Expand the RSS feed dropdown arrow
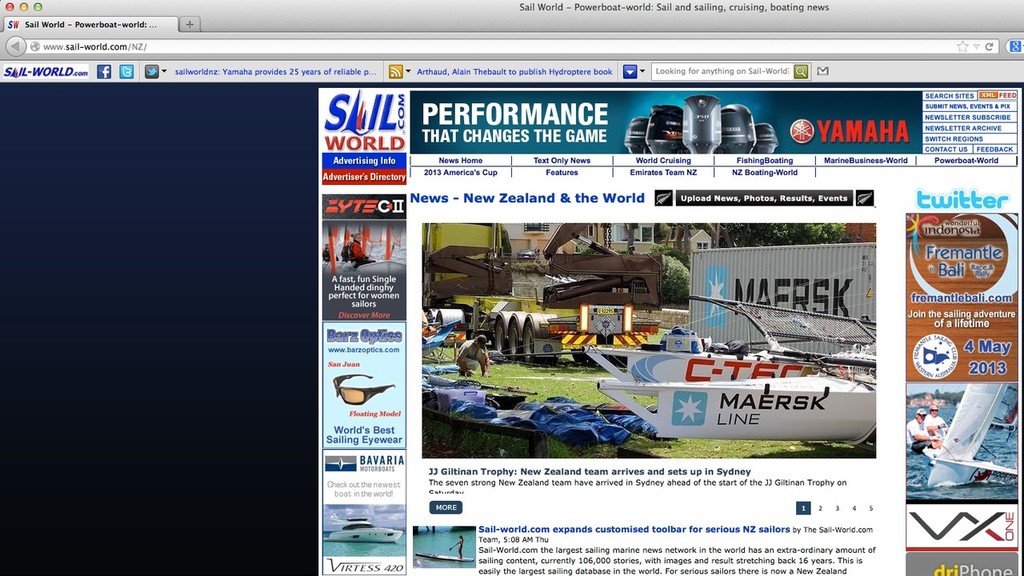The image size is (1024, 576). click(x=408, y=72)
